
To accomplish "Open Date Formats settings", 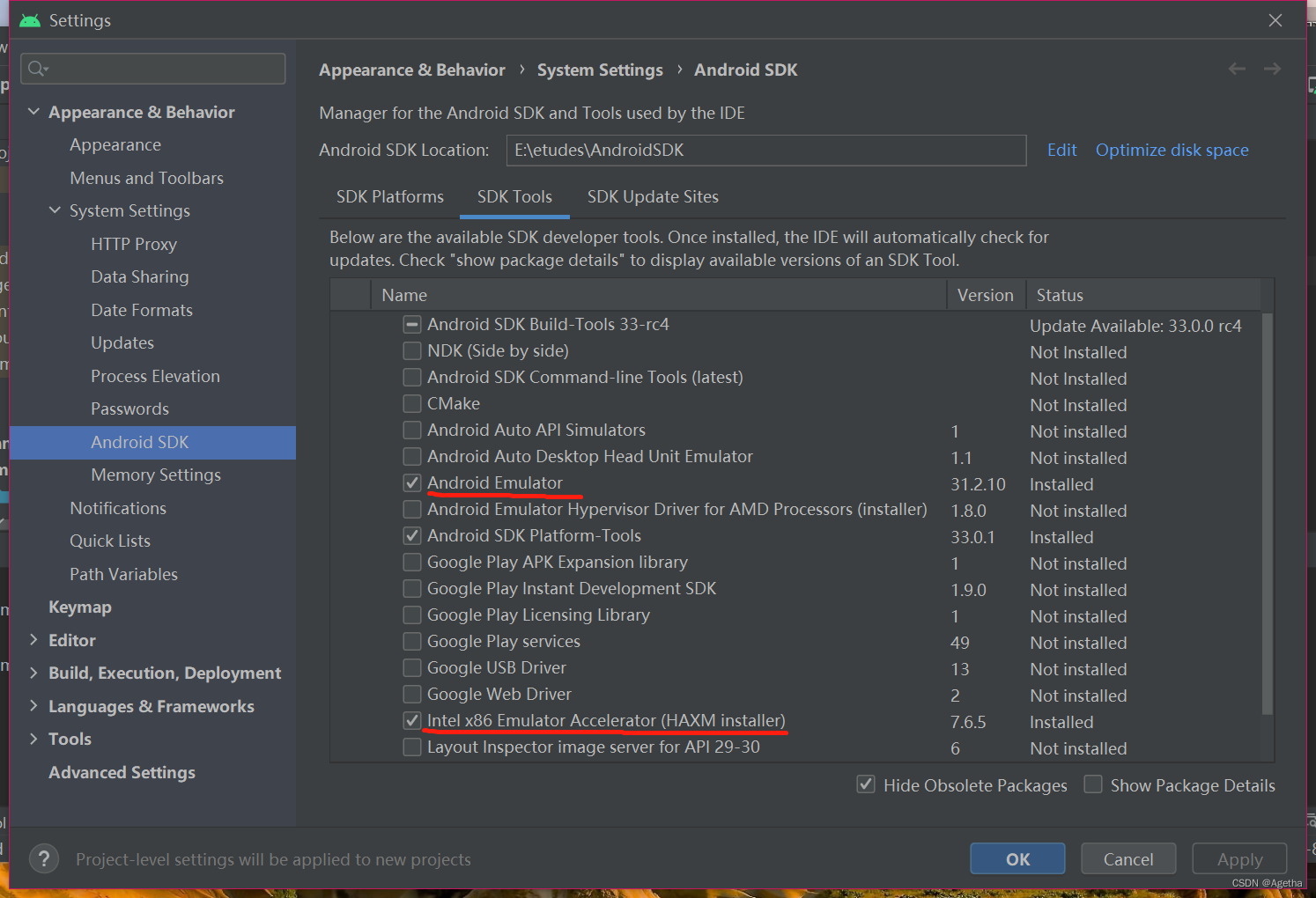I will (142, 310).
